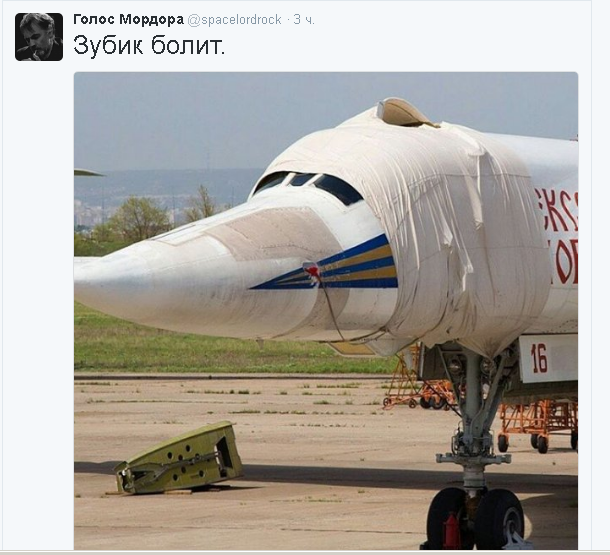Image resolution: width=610 pixels, height=555 pixels.
Task: Click the front landing gear wheels
Action: click(x=475, y=518)
